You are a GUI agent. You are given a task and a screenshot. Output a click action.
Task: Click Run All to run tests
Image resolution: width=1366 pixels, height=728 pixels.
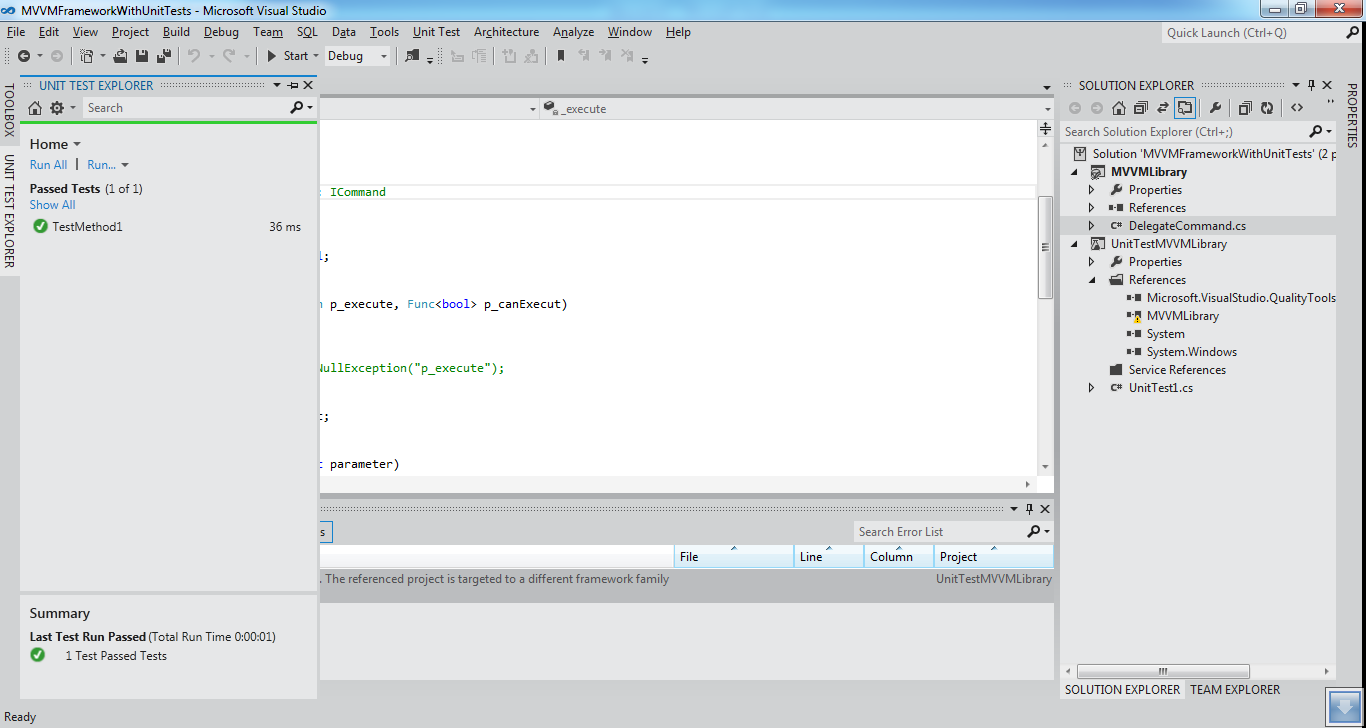48,164
